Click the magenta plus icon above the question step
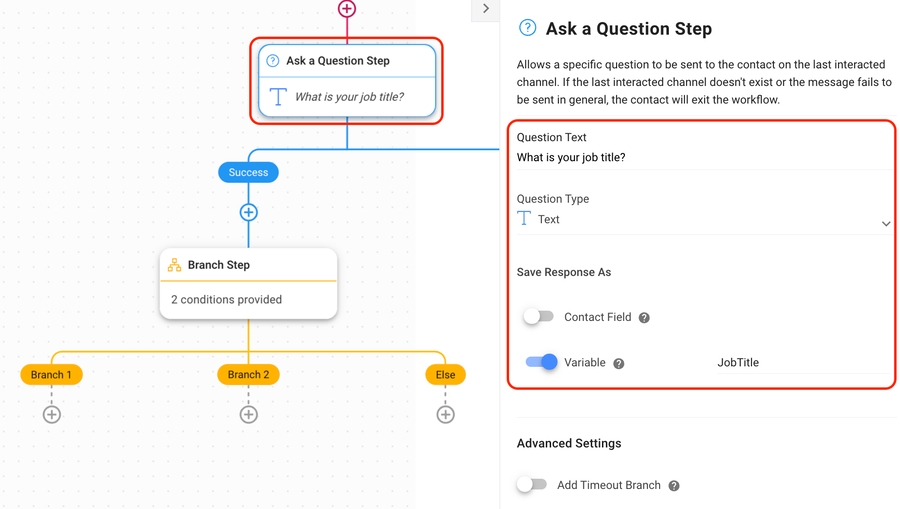This screenshot has height=509, width=900. click(347, 9)
